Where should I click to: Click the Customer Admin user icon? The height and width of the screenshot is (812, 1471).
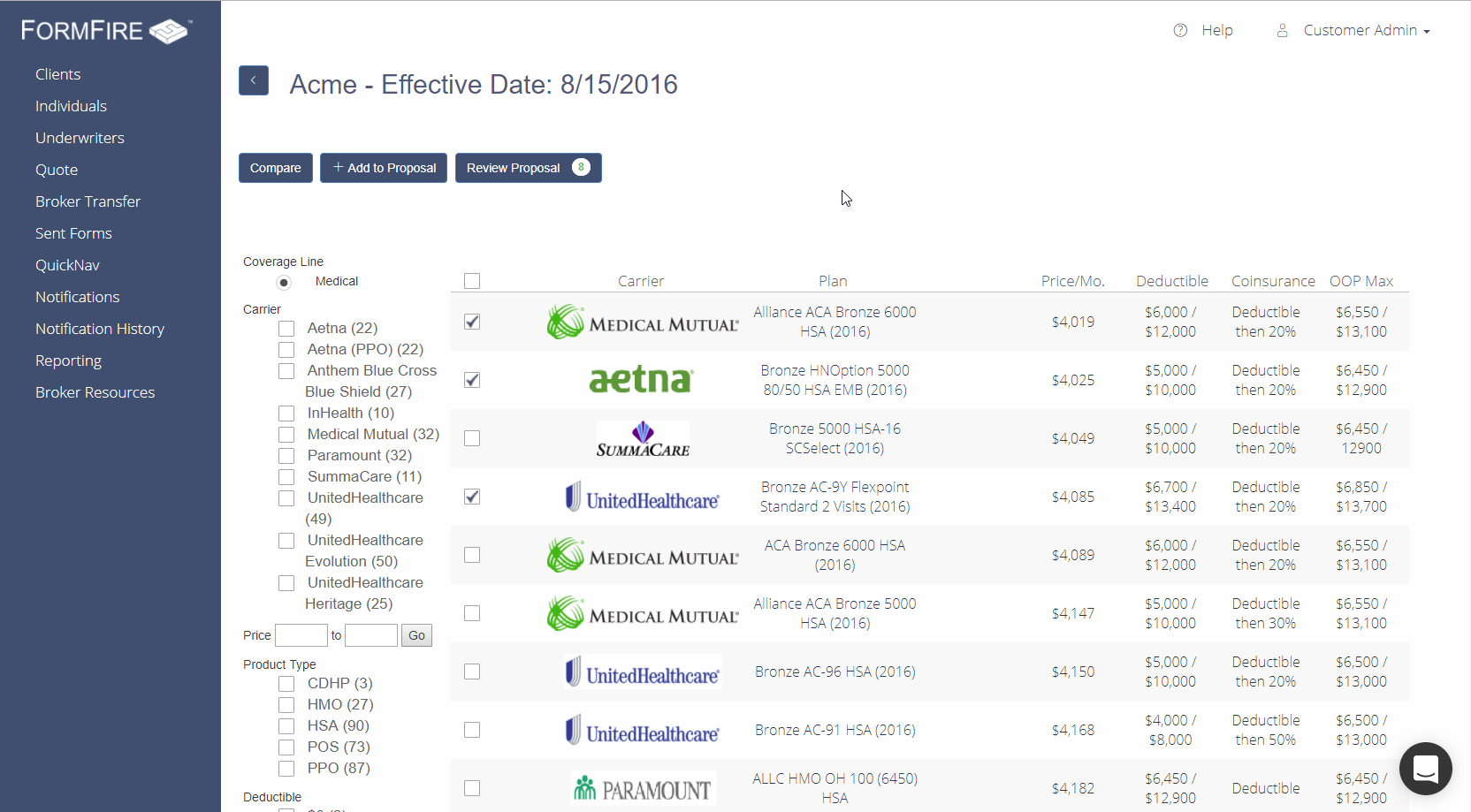[x=1282, y=30]
